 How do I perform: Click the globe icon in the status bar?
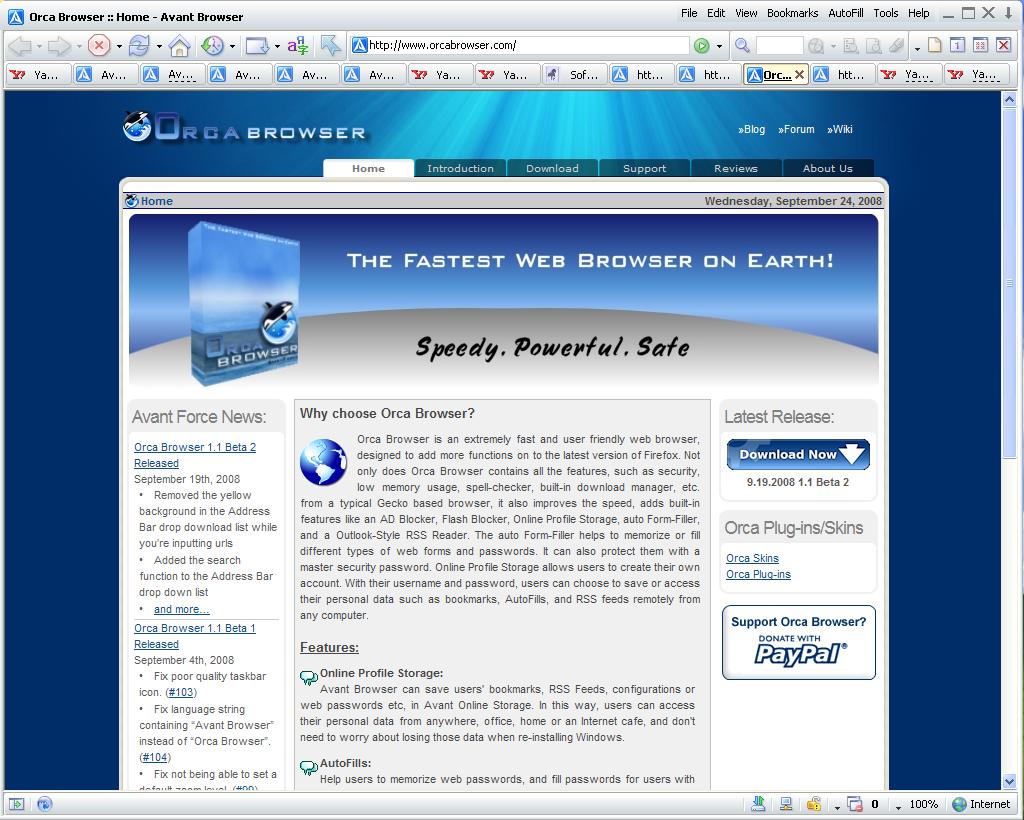point(44,804)
